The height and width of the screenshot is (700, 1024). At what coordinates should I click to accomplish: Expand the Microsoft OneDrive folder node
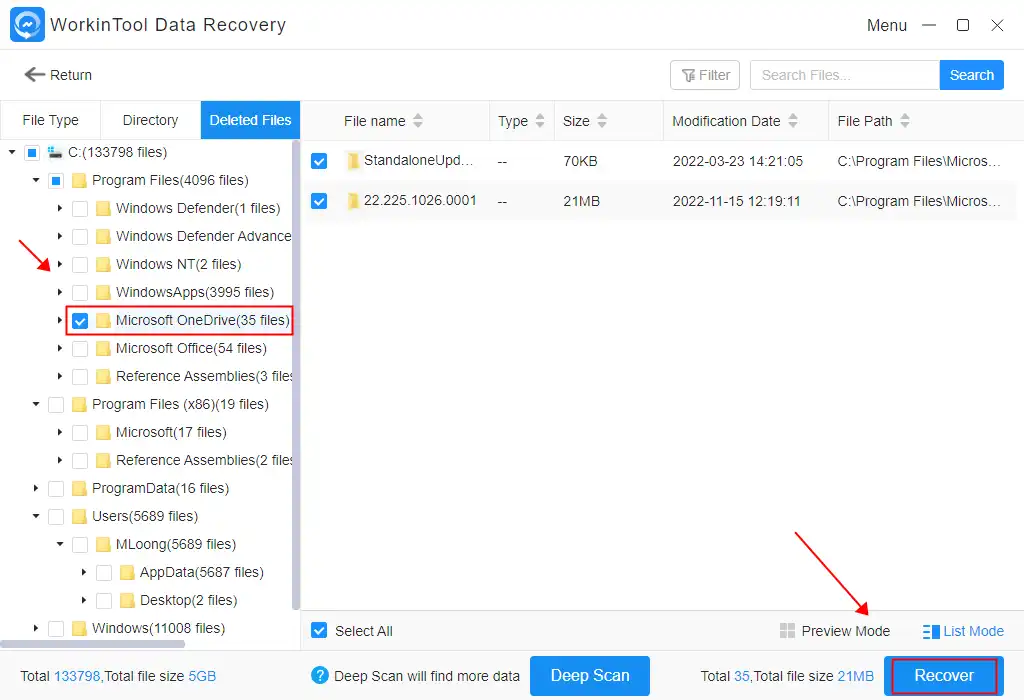pos(59,320)
